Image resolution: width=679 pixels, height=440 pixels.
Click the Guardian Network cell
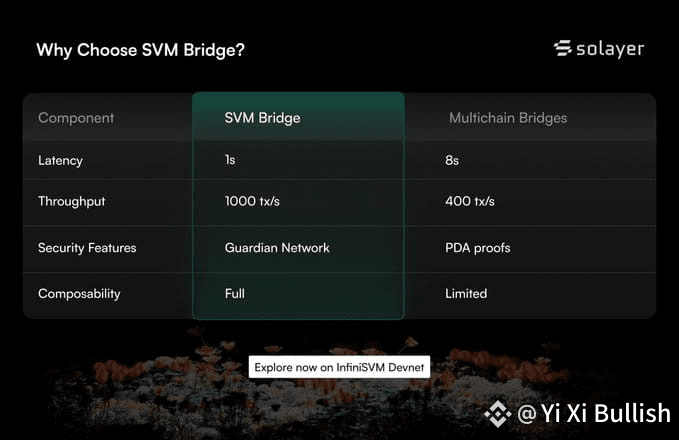tap(277, 248)
